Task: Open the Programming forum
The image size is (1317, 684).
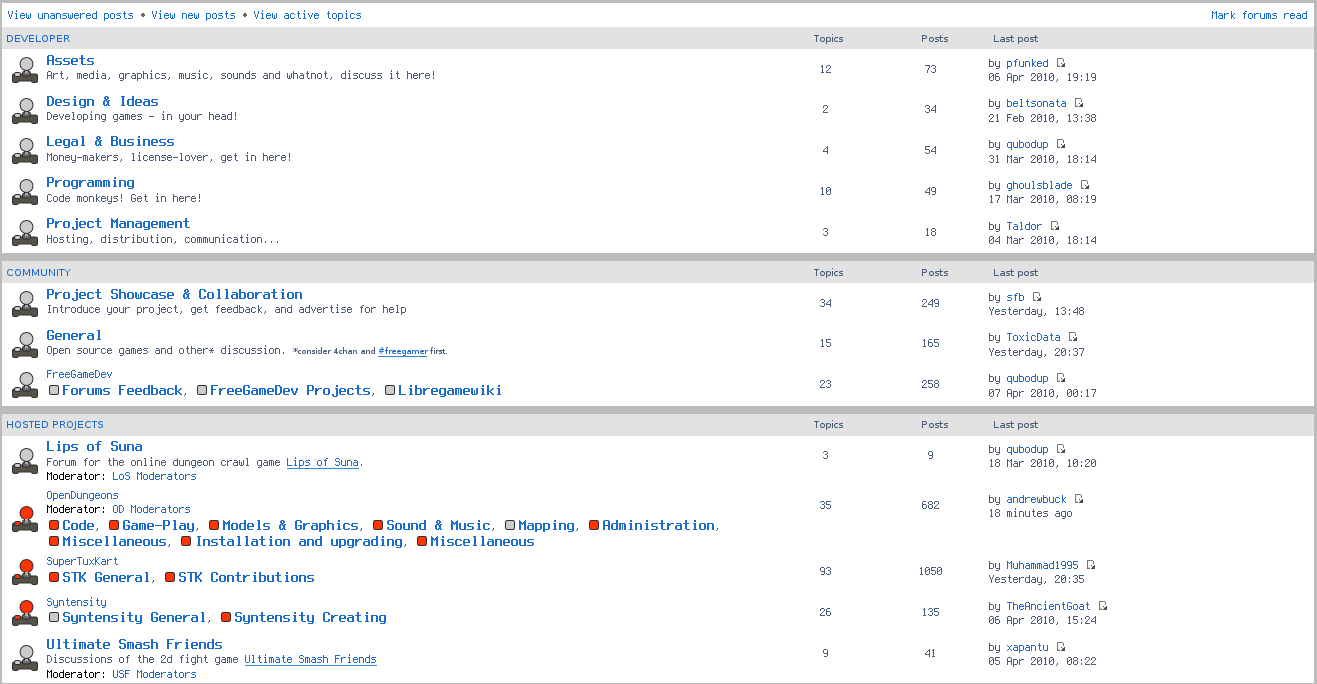Action: pos(90,183)
